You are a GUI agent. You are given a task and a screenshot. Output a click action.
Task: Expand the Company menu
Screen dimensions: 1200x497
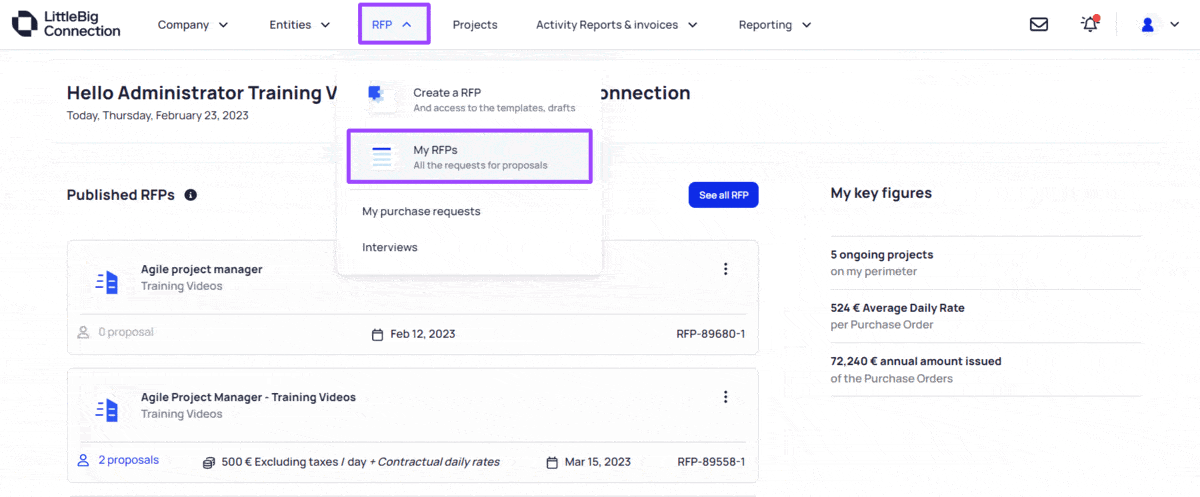point(193,25)
